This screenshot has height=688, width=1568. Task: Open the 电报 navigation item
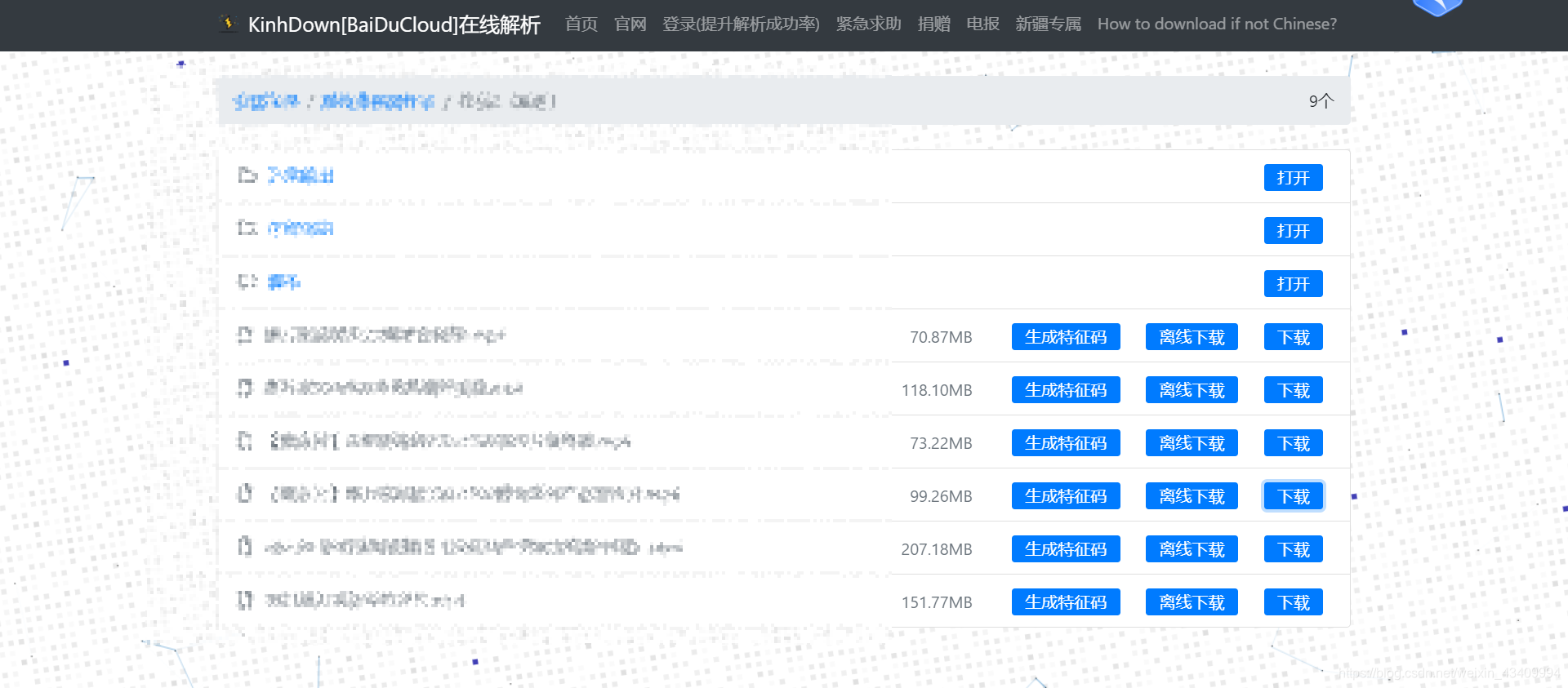coord(982,24)
